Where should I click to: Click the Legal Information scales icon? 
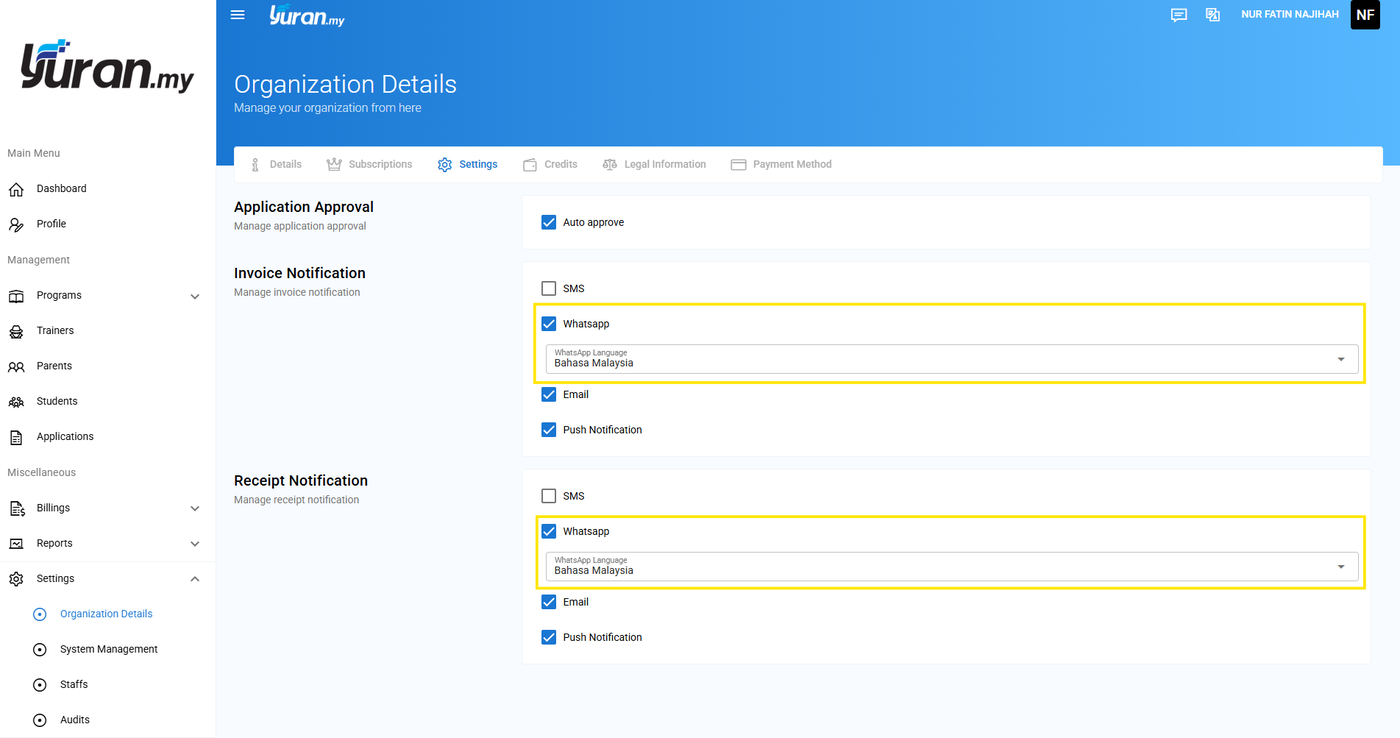[x=610, y=164]
